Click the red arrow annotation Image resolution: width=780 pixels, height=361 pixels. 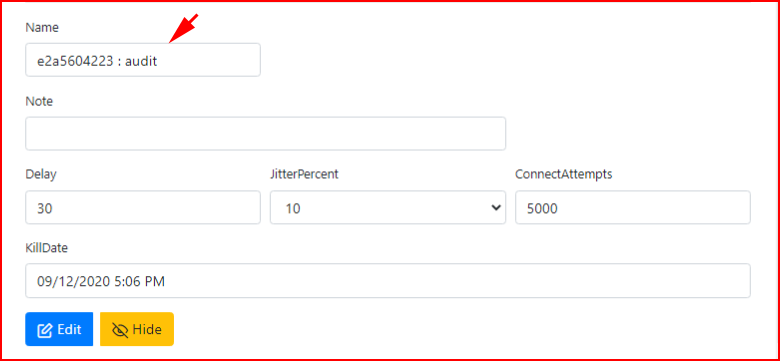[184, 28]
